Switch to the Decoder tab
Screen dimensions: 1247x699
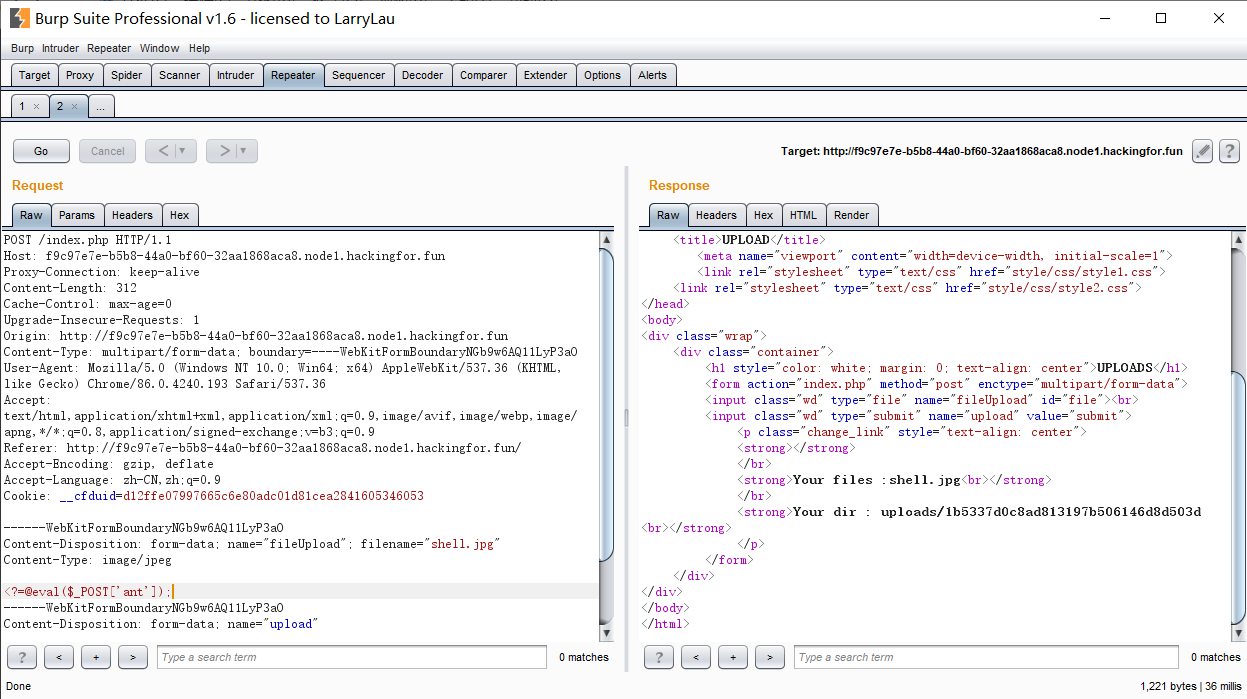click(x=423, y=75)
